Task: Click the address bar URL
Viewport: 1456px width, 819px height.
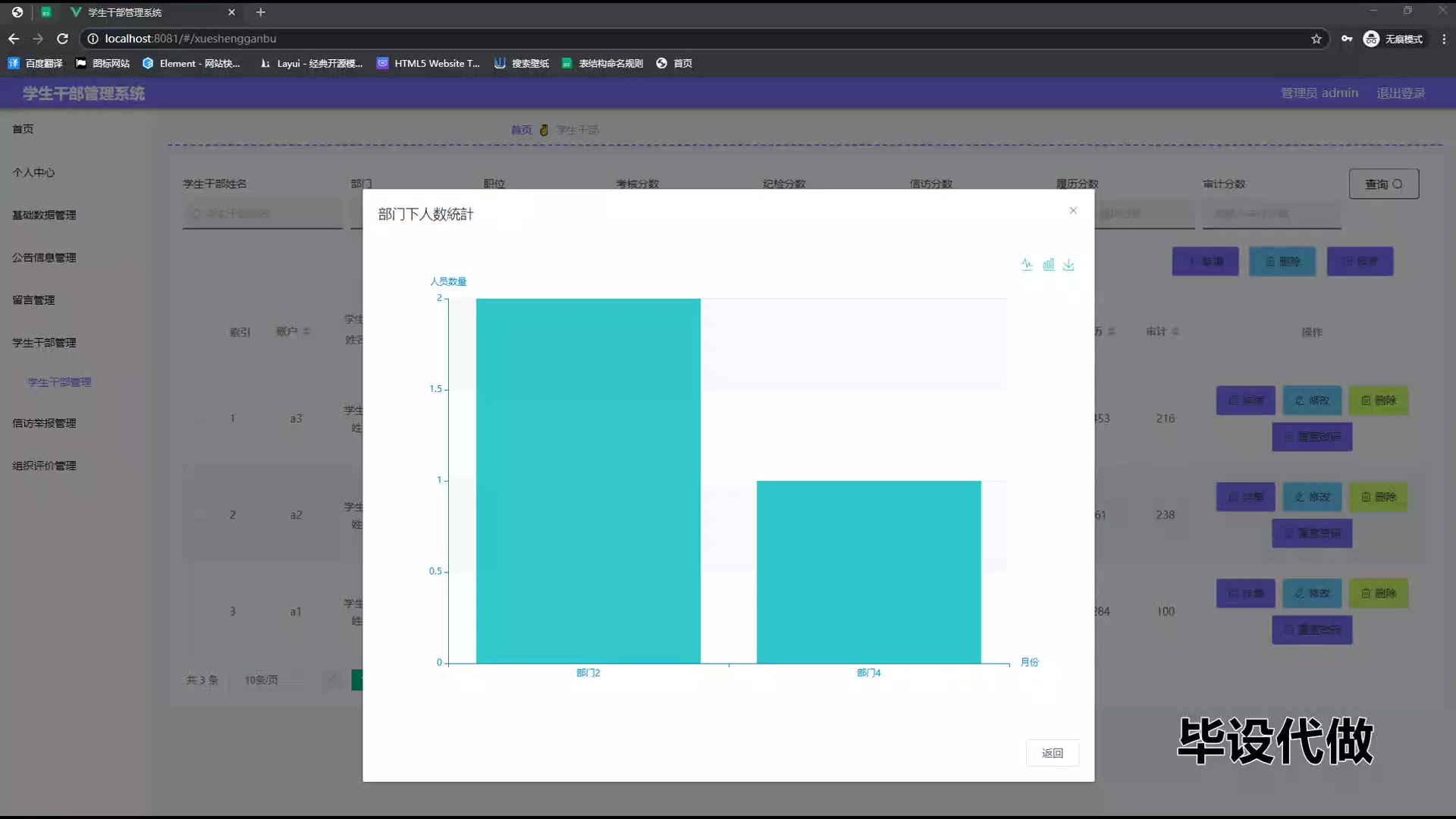Action: (190, 39)
